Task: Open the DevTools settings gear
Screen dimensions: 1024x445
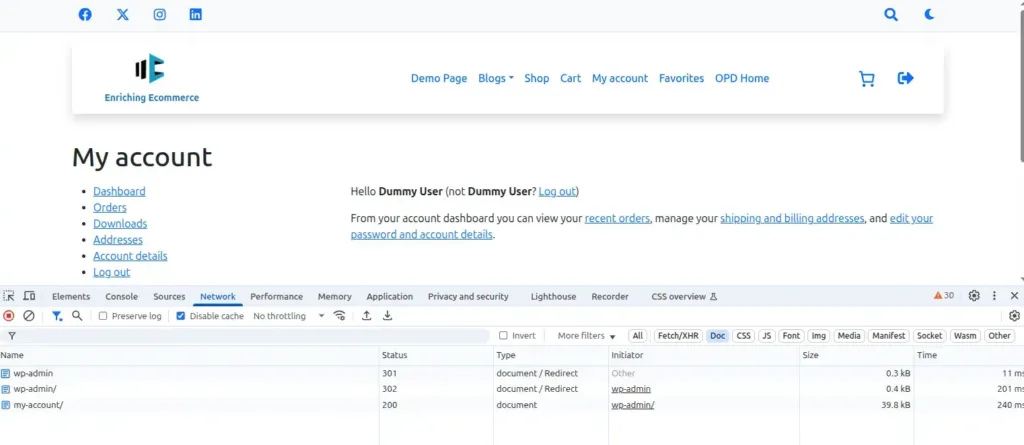Action: tap(974, 296)
